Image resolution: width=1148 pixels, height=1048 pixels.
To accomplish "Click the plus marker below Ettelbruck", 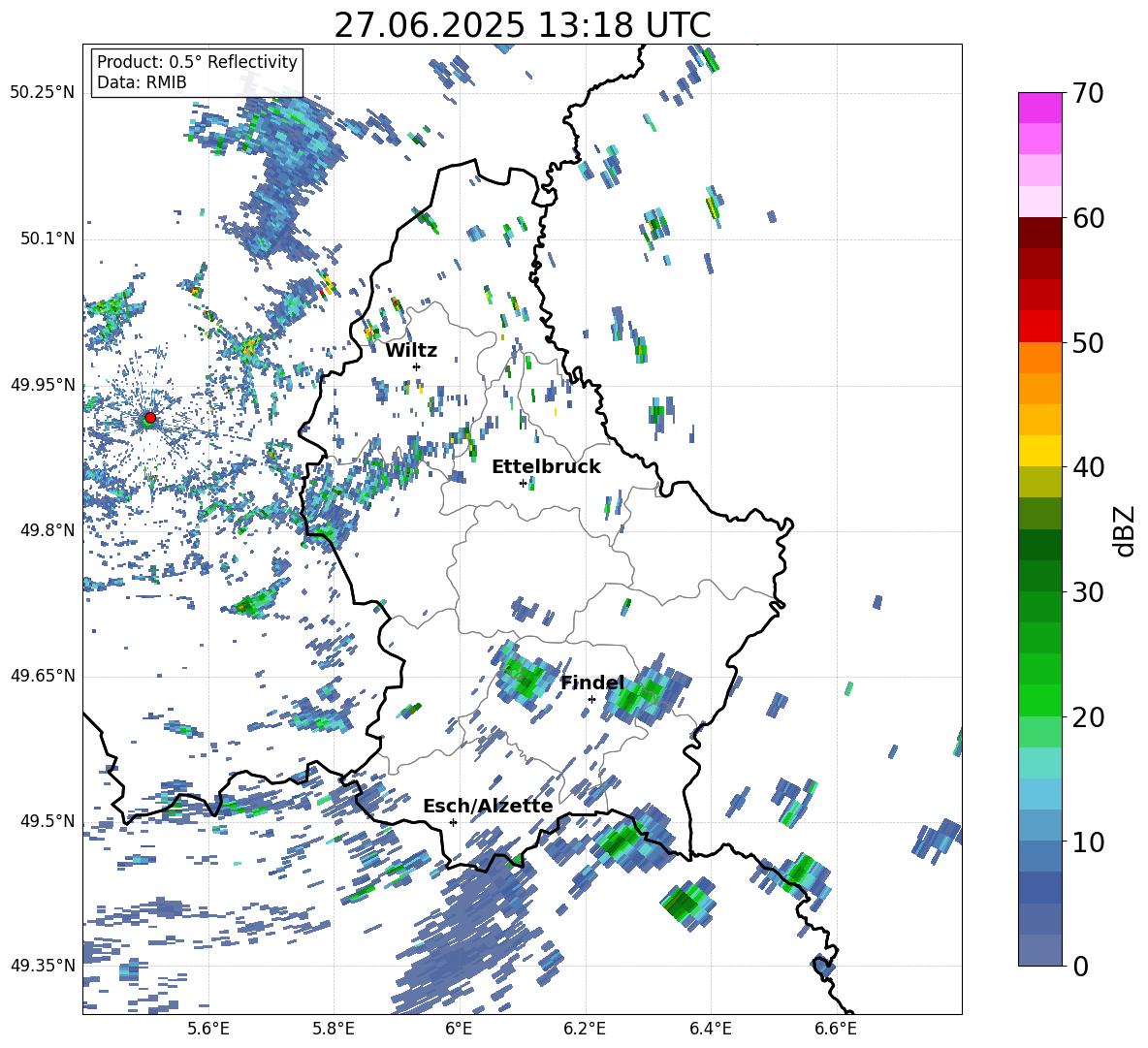I will (523, 483).
